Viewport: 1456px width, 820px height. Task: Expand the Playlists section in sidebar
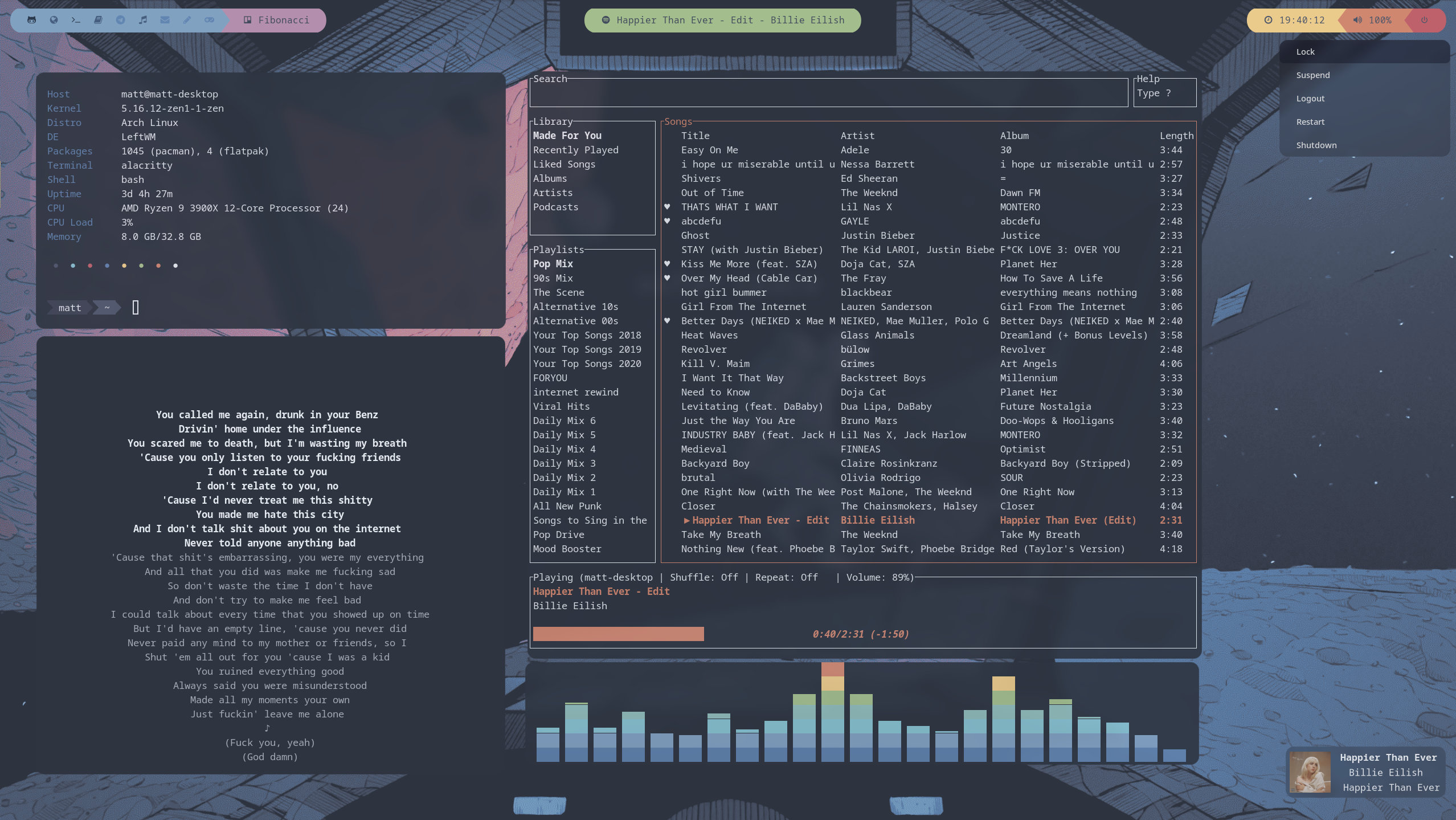click(558, 249)
